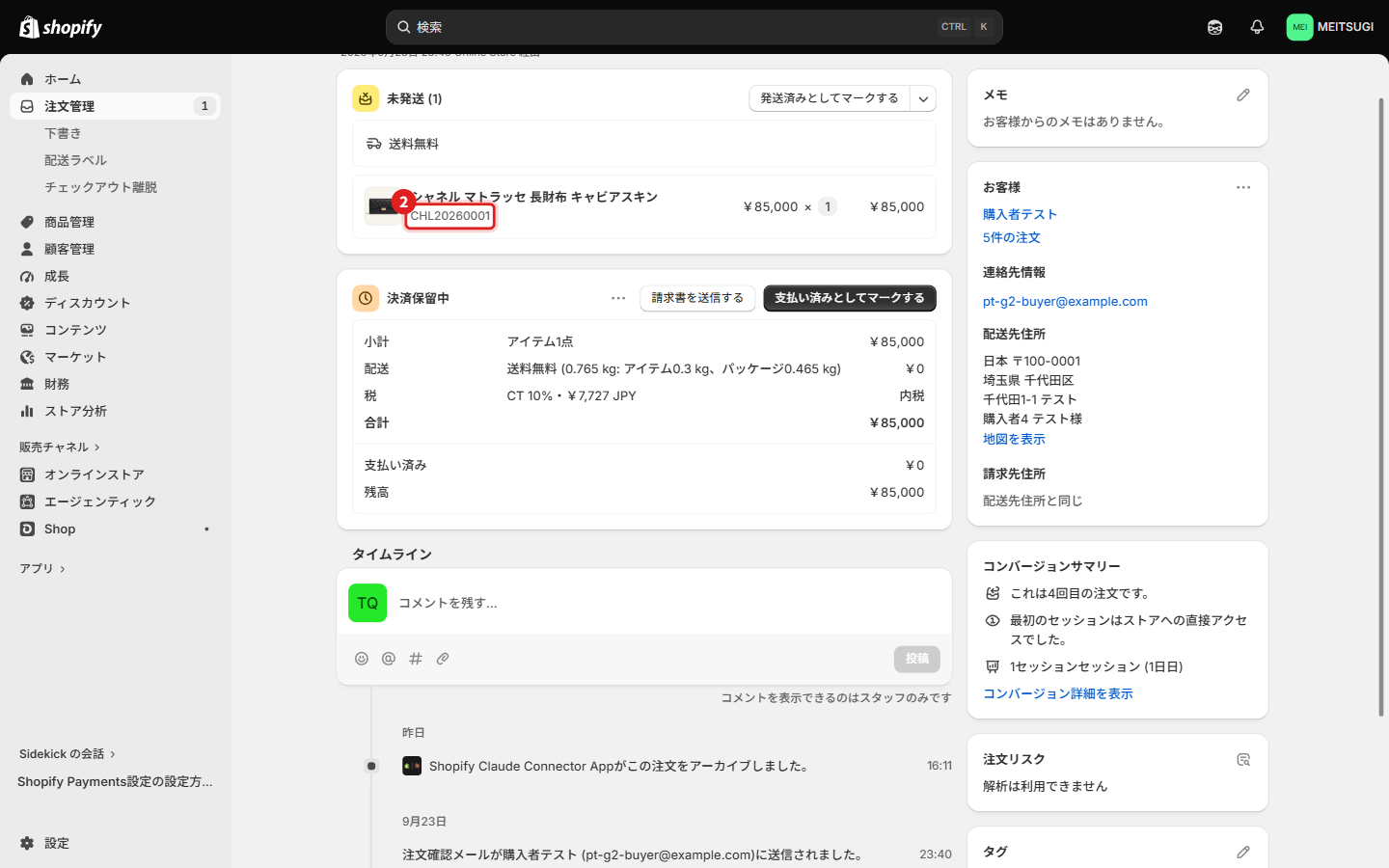Click the Shopify logo
This screenshot has width=1389, height=868.
point(61,27)
